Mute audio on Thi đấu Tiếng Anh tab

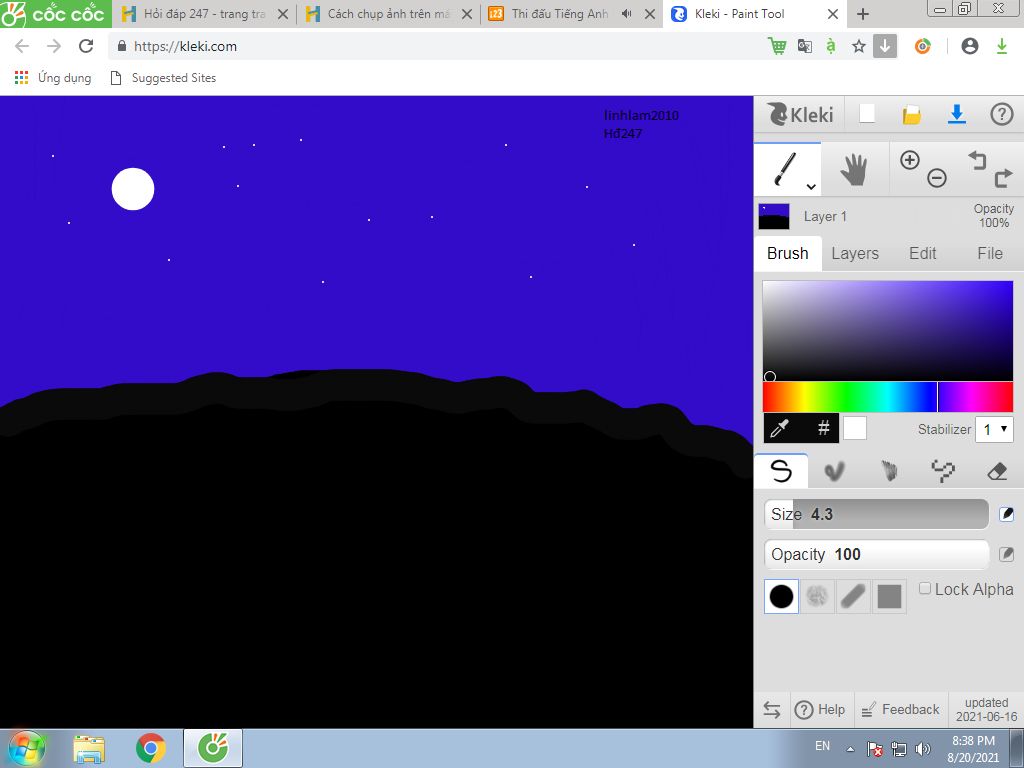[627, 14]
